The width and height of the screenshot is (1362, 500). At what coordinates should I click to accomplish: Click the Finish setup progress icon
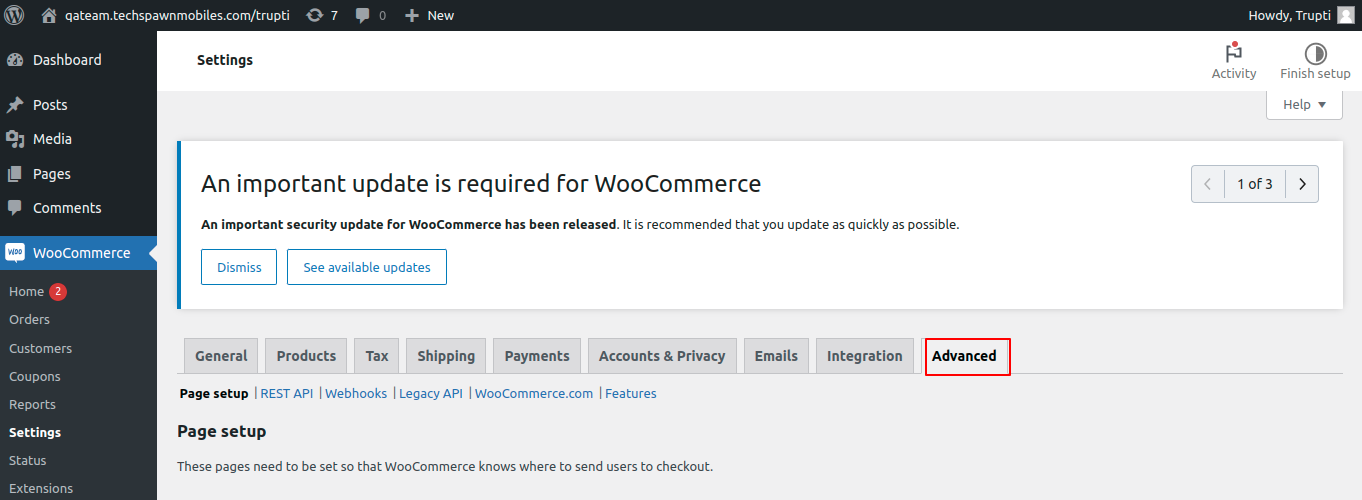click(x=1315, y=54)
